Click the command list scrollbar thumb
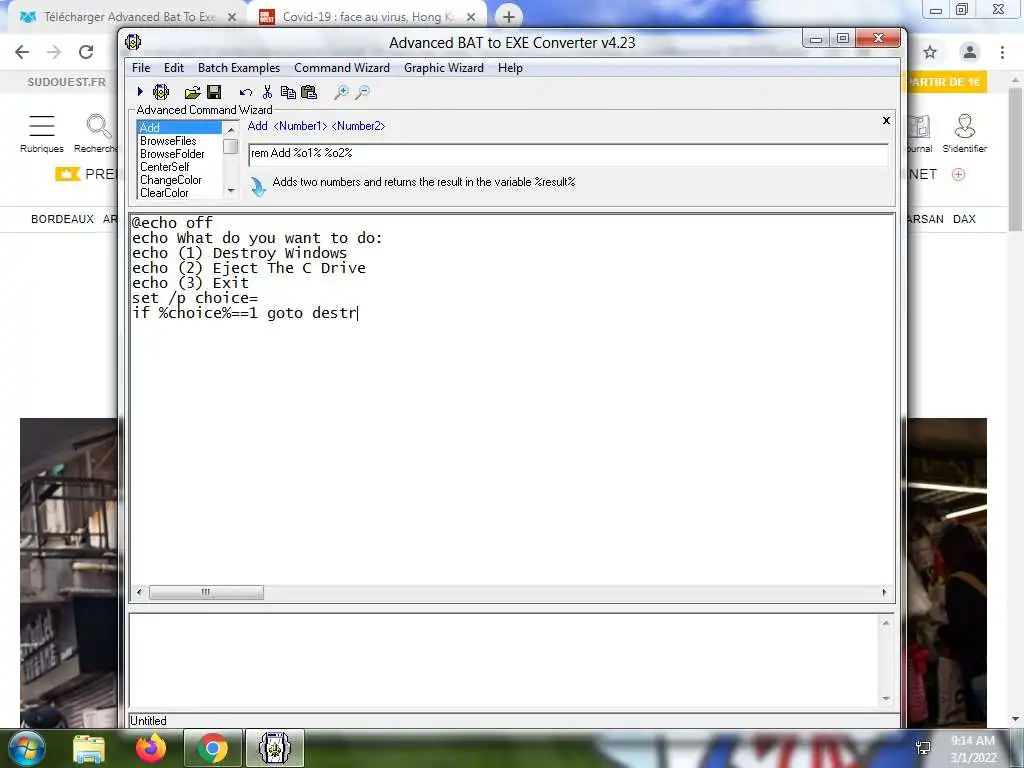Screen dimensions: 1024x768 [x=231, y=146]
